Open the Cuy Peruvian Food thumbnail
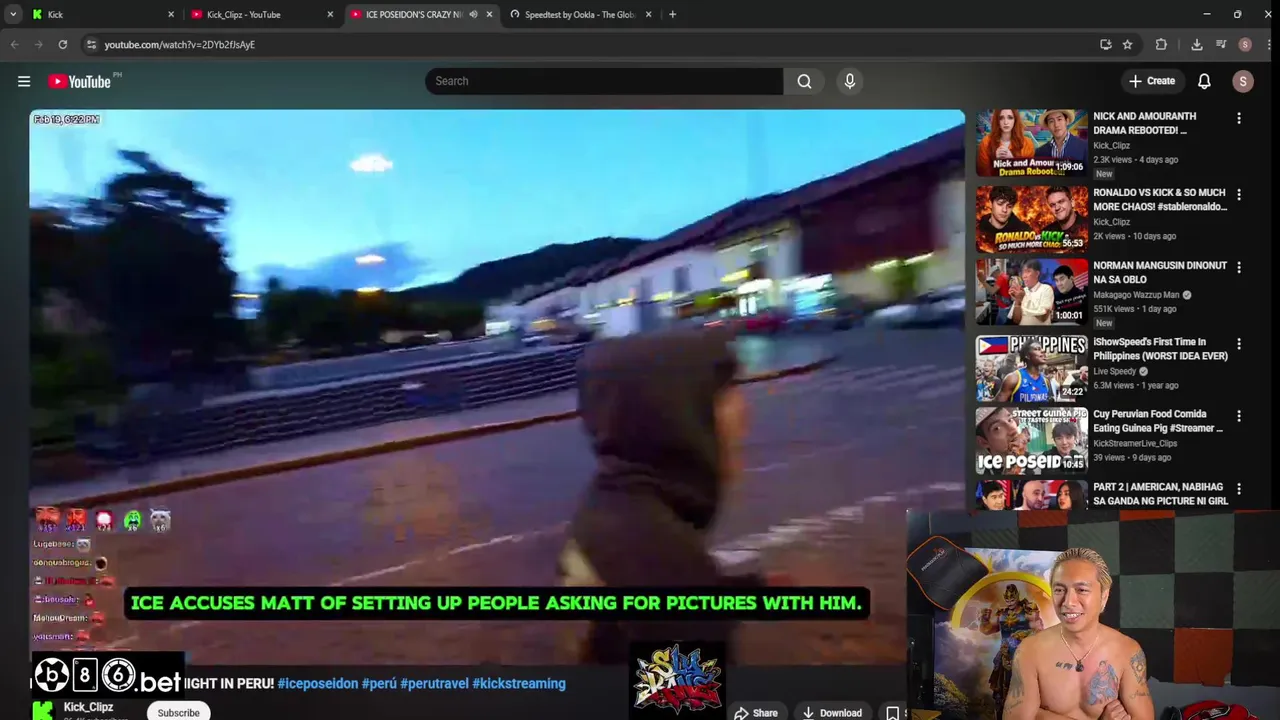This screenshot has width=1280, height=720. pos(1031,440)
